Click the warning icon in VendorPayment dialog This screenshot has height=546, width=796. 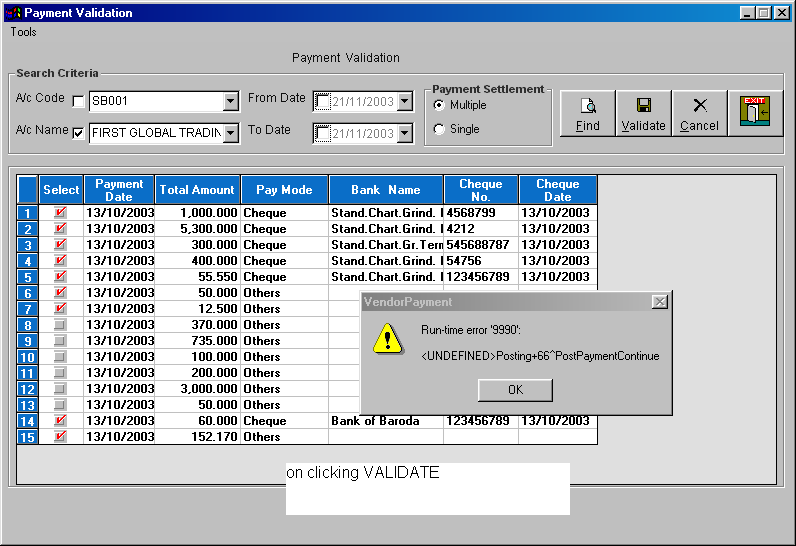(x=388, y=338)
